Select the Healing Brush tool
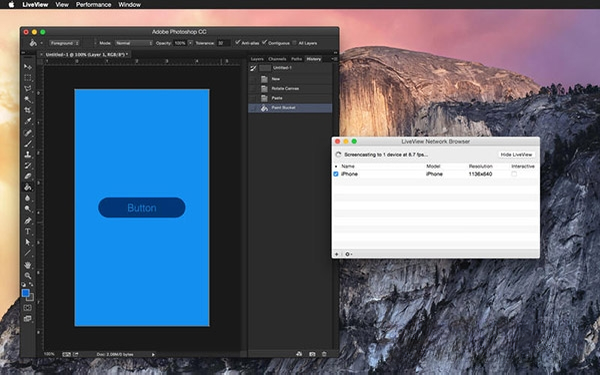The width and height of the screenshot is (600, 375). coord(28,133)
